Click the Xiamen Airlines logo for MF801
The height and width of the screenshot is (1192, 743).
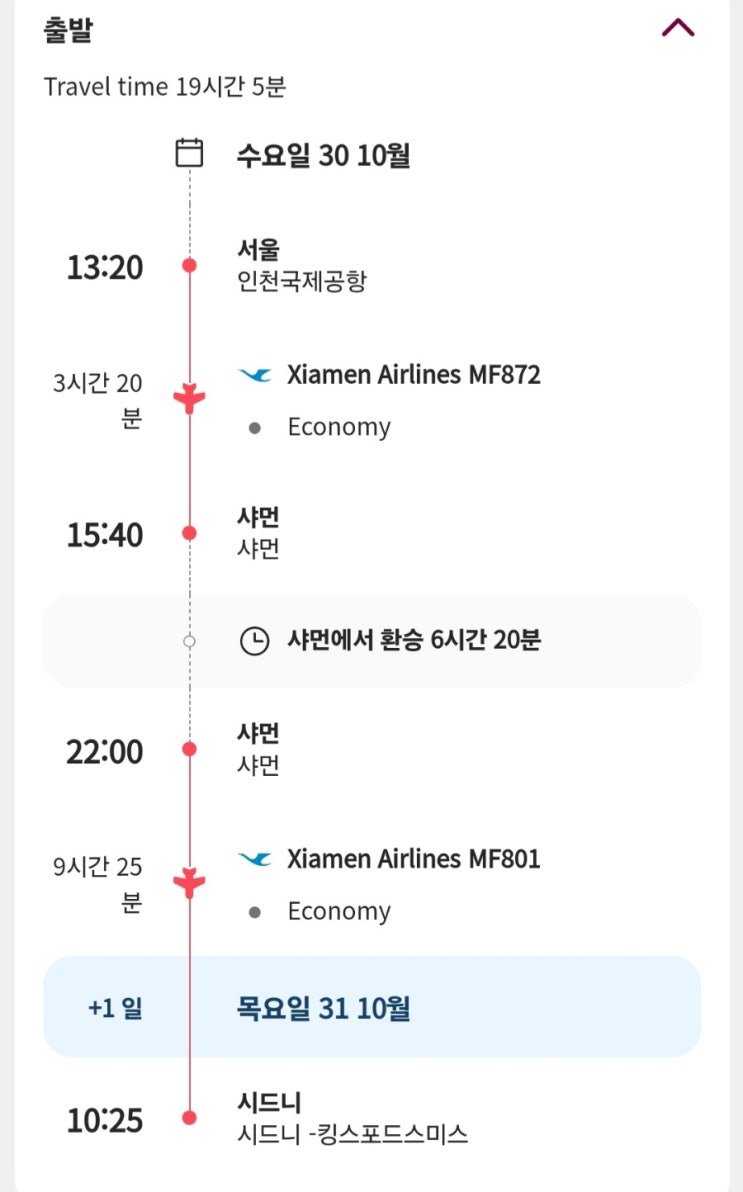[255, 859]
